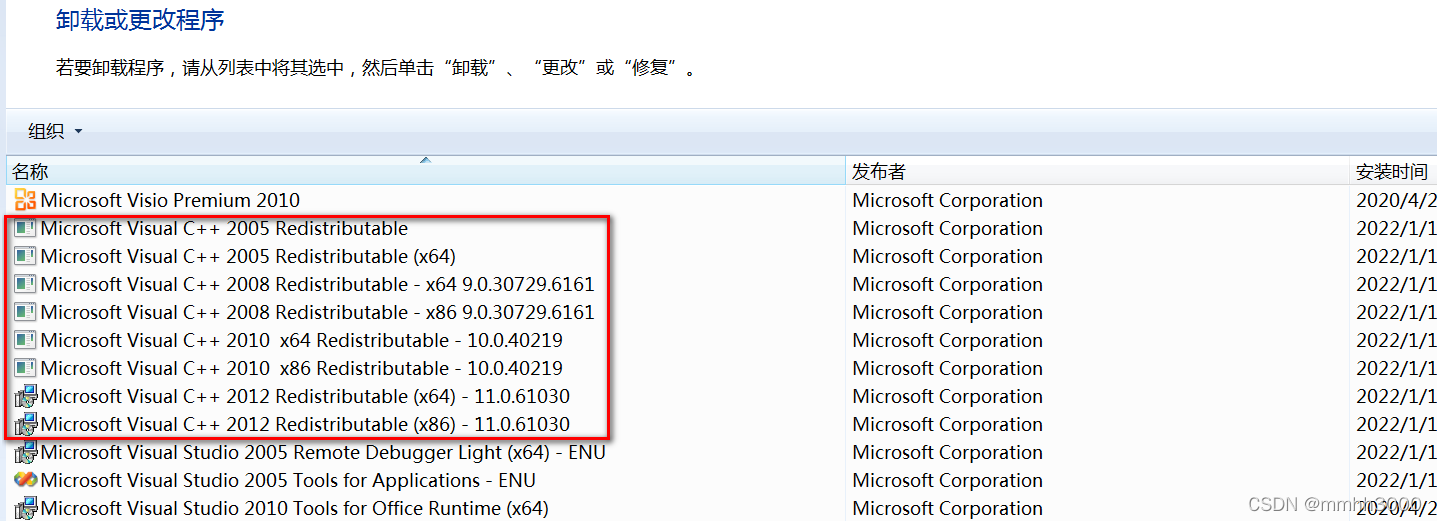Viewport: 1437px width, 521px height.
Task: Click icon of Visual C++ 2010 x86 row
Action: pyautogui.click(x=25, y=368)
